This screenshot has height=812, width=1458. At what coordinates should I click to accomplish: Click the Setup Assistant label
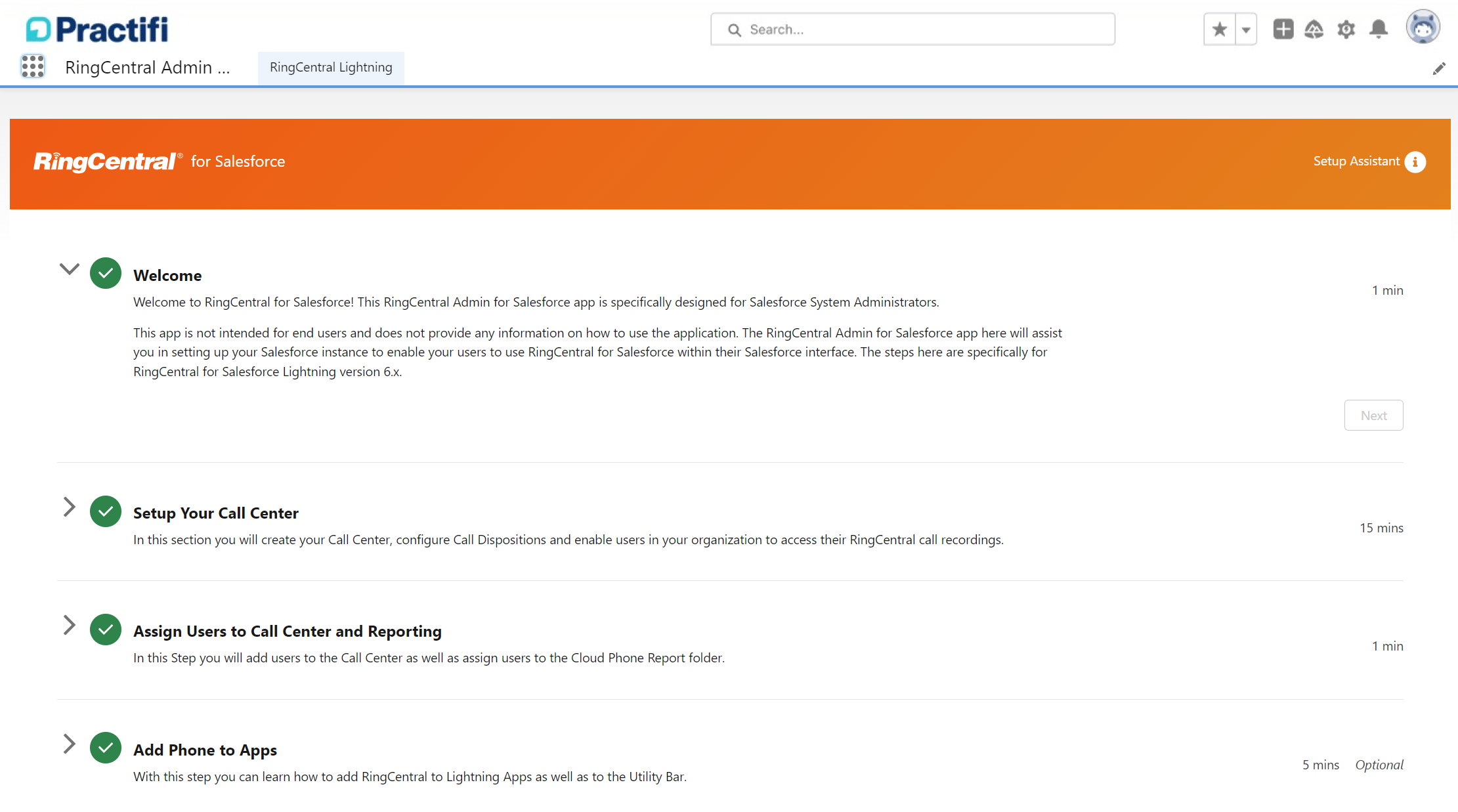pos(1356,161)
